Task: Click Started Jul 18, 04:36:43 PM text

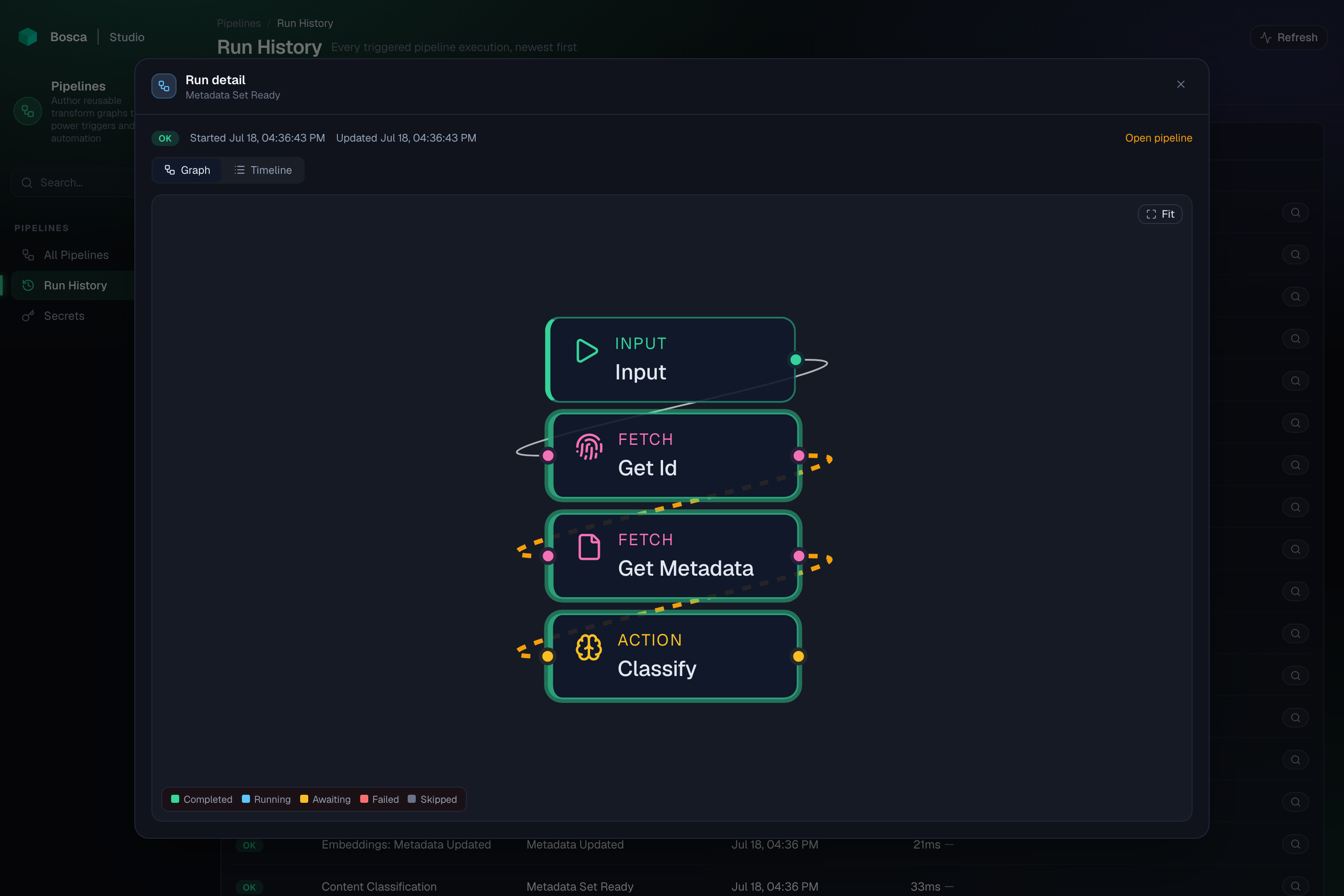Action: tap(257, 138)
